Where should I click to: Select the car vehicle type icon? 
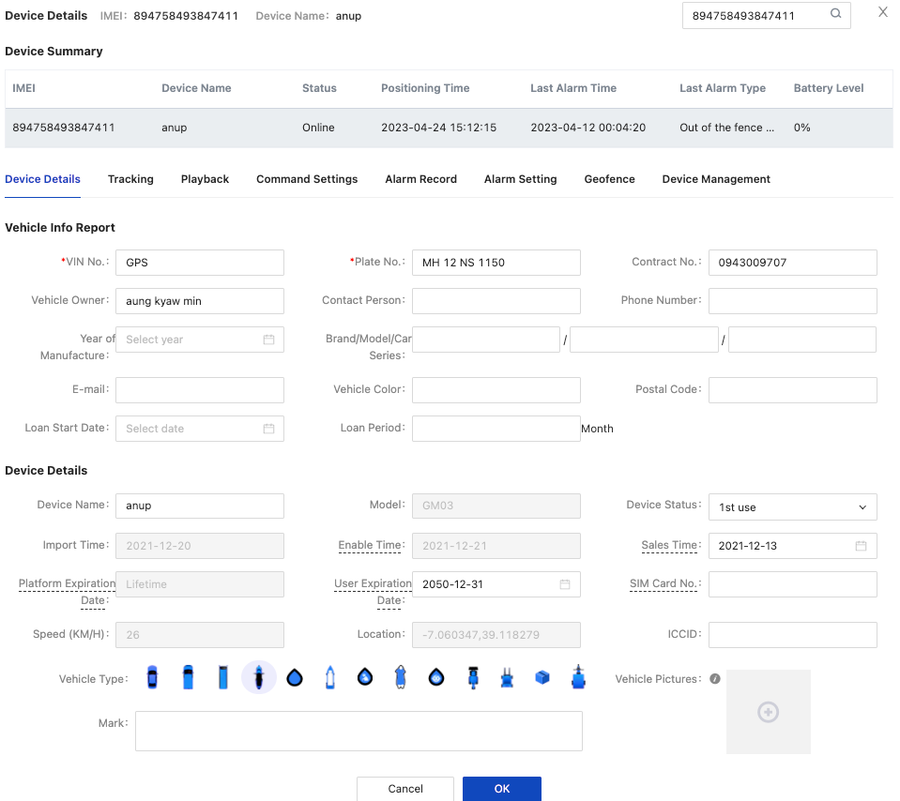point(152,678)
